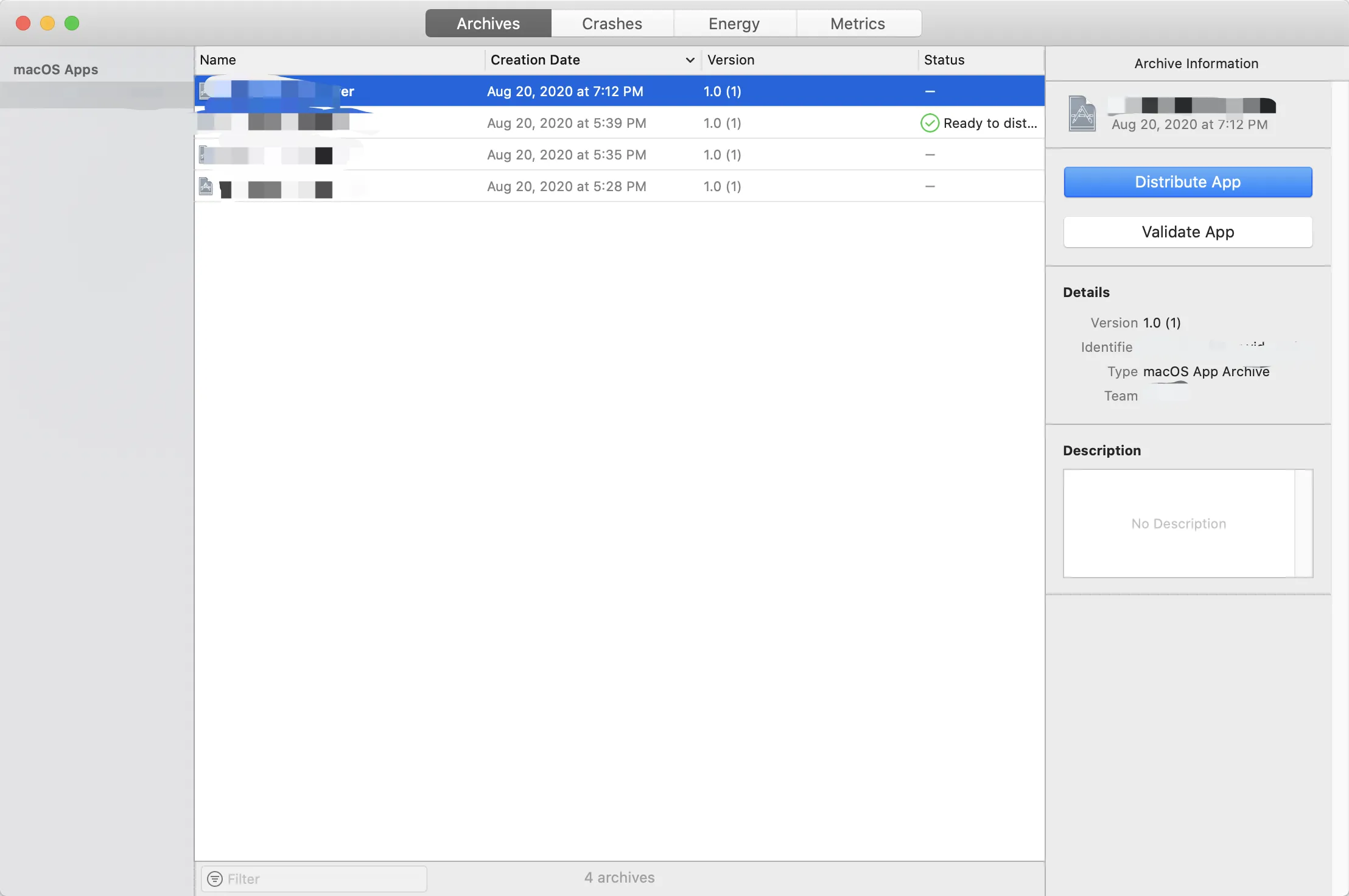Click the yellow minimize window button
The height and width of the screenshot is (896, 1349).
coord(47,23)
